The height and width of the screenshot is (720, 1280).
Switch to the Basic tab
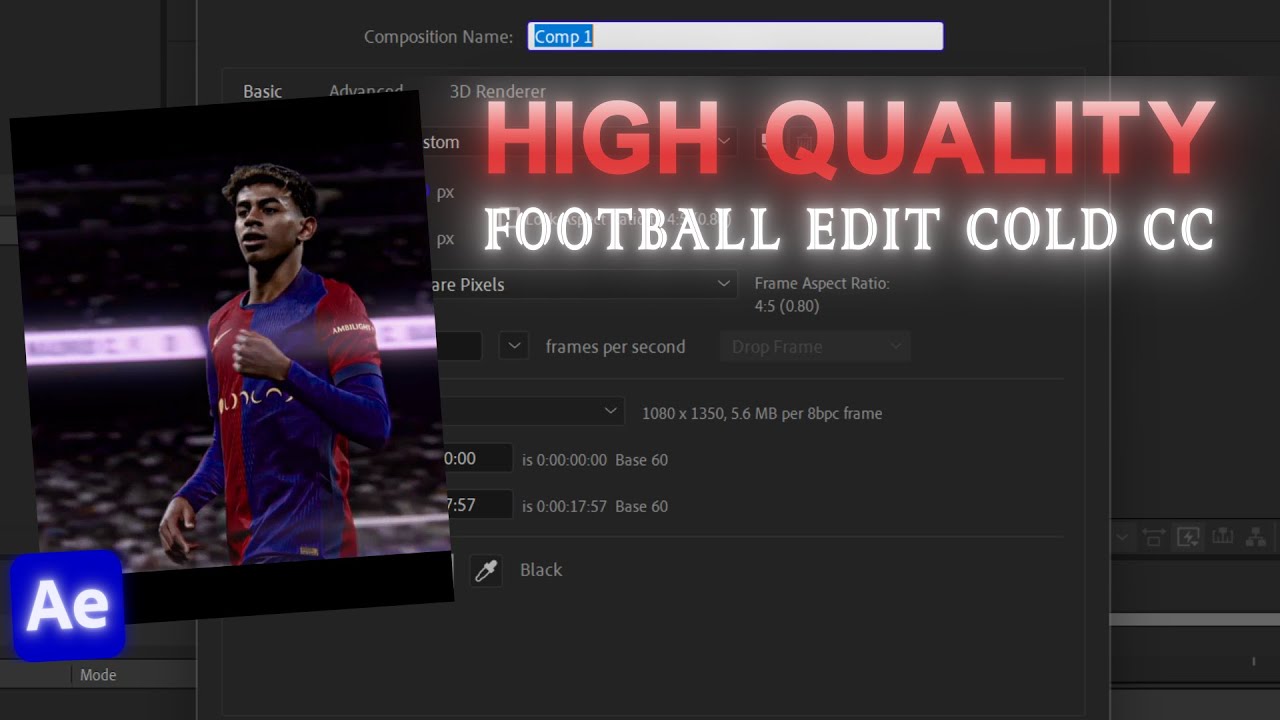tap(263, 91)
